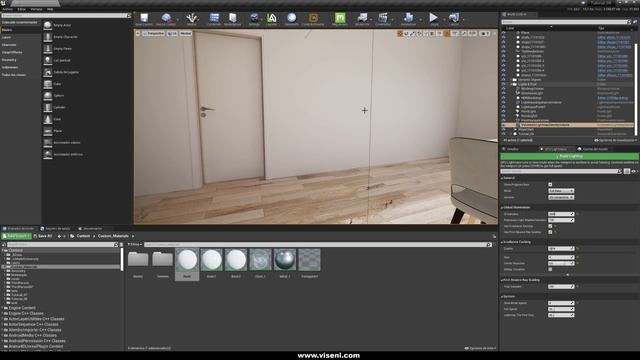Click the Play toolbar button
This screenshot has width=640, height=360.
coord(433,18)
